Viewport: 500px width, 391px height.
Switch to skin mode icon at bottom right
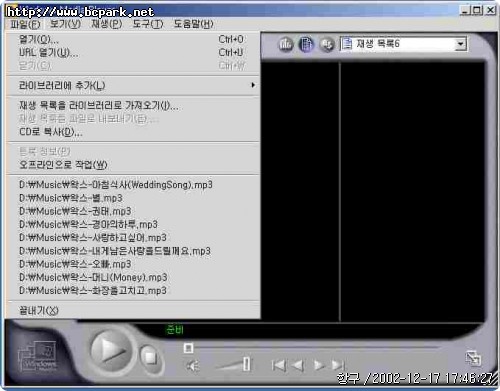(473, 358)
